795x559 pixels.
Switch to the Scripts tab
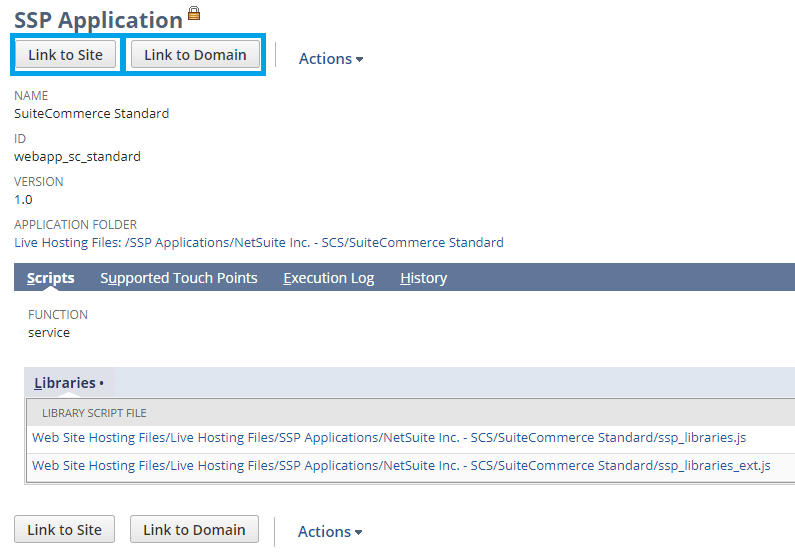click(x=50, y=278)
